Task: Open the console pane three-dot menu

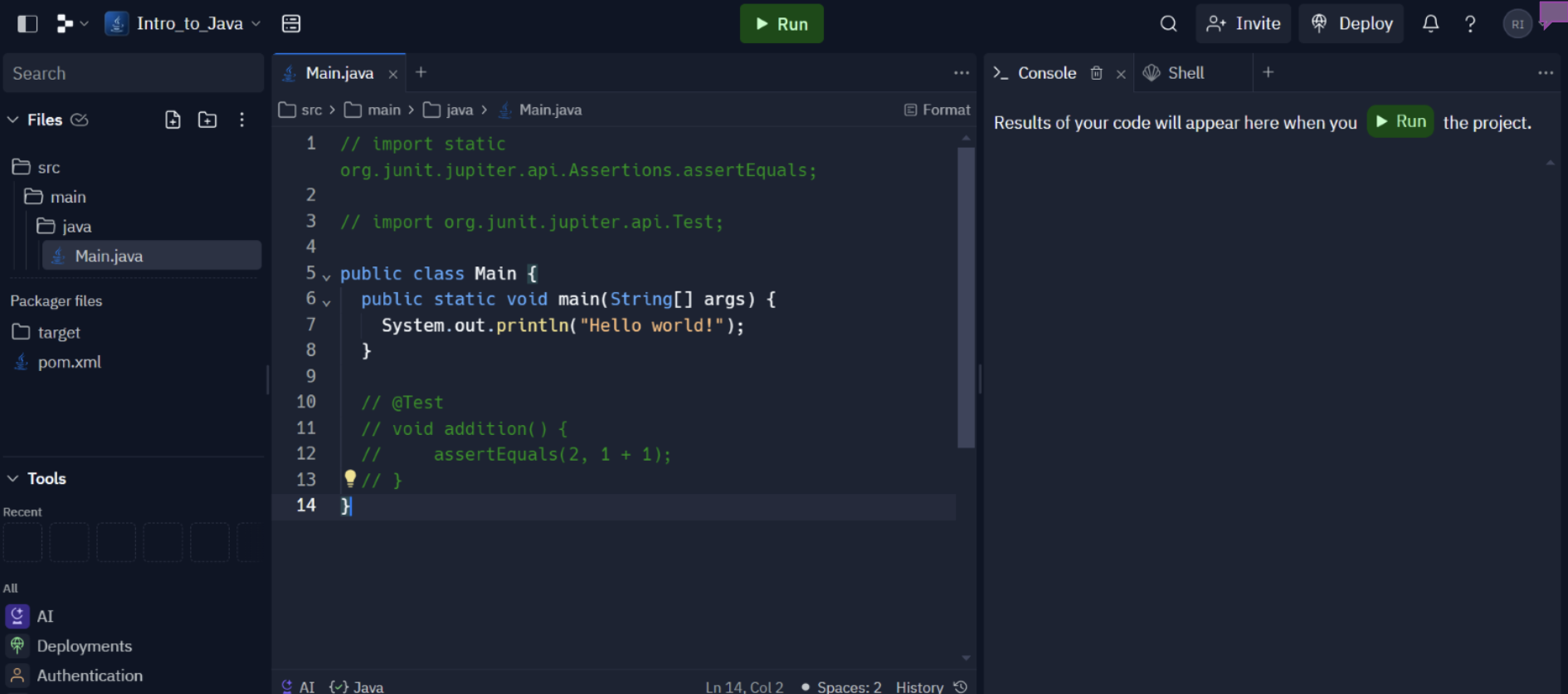Action: tap(1546, 73)
